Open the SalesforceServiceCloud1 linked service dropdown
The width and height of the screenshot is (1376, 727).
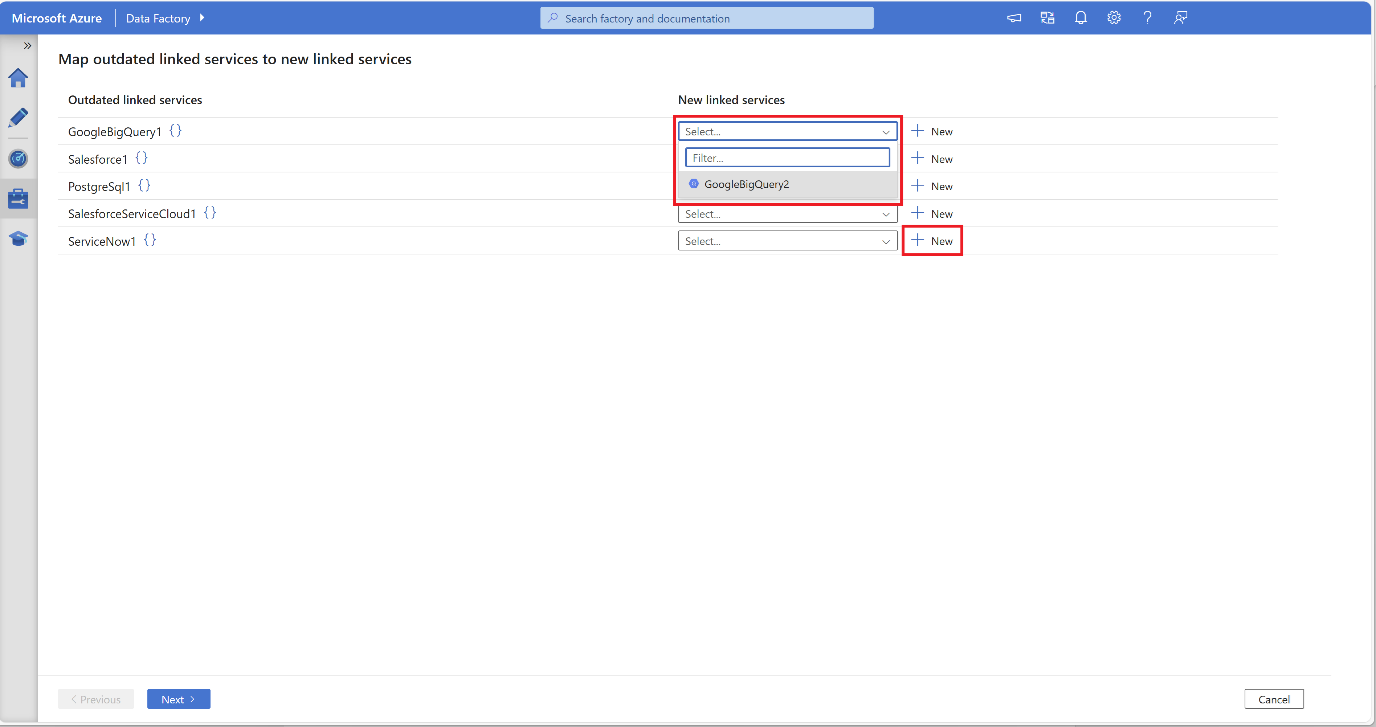[x=788, y=213]
